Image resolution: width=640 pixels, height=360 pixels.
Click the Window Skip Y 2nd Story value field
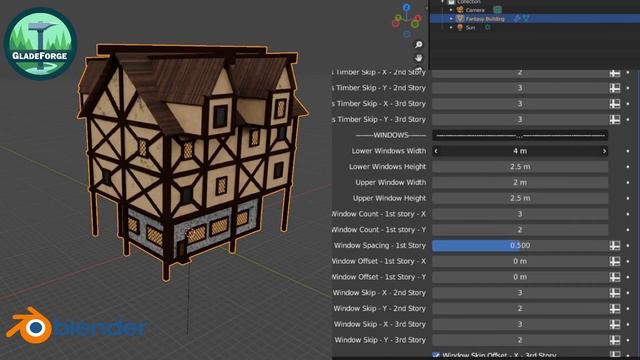520,309
